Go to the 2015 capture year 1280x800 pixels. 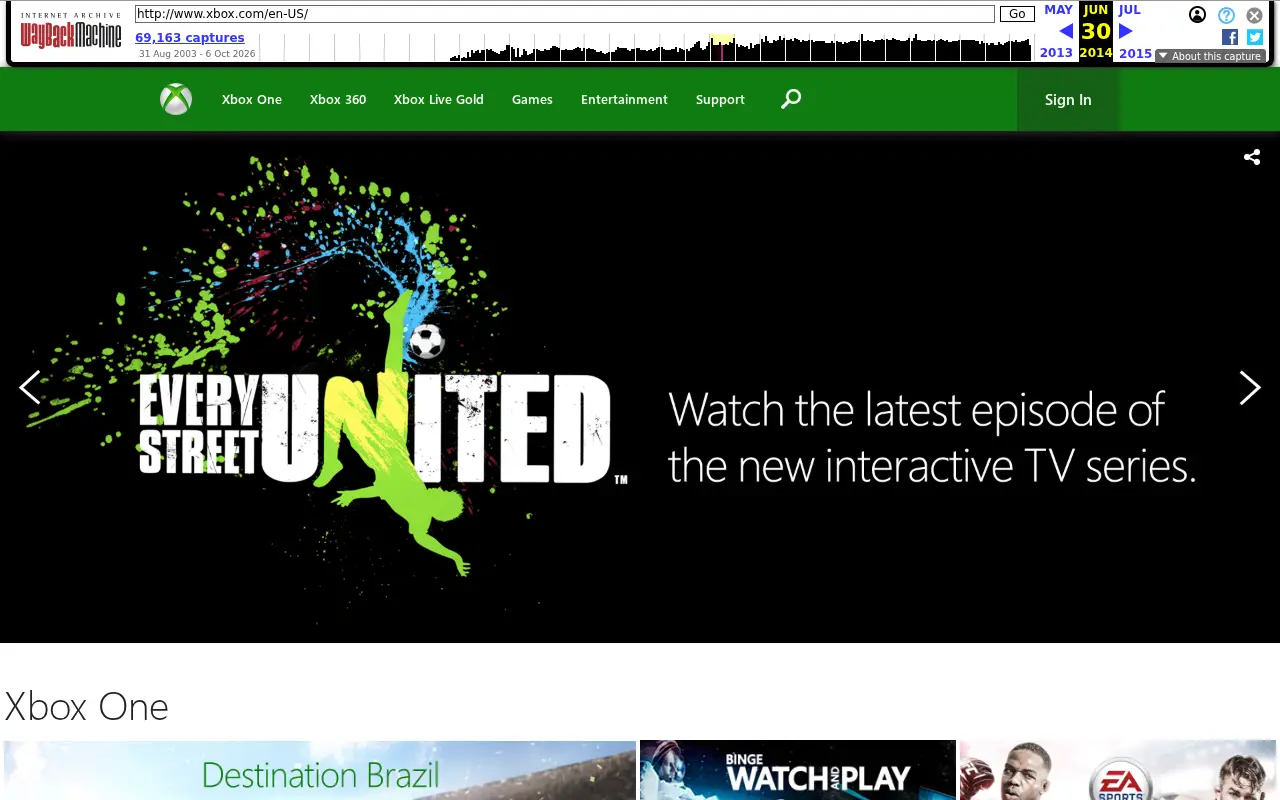click(1135, 53)
